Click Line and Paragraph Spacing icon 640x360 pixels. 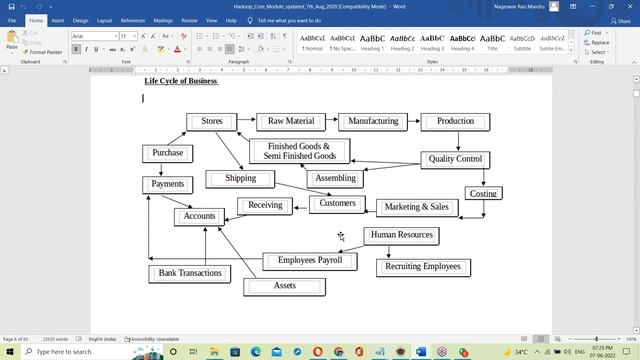pyautogui.click(x=242, y=49)
